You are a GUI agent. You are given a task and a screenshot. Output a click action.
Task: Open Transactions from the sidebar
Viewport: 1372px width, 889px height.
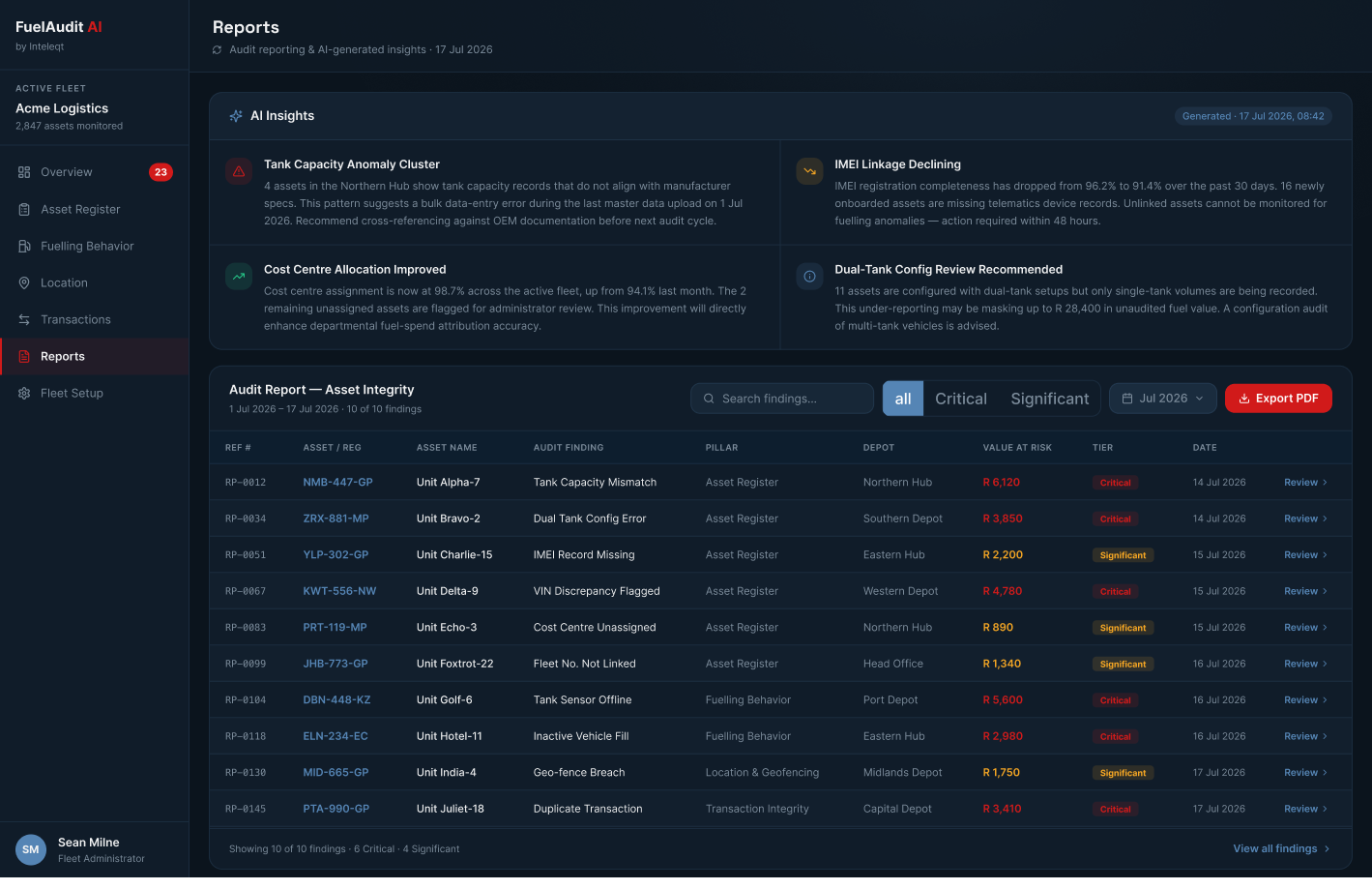click(95, 319)
